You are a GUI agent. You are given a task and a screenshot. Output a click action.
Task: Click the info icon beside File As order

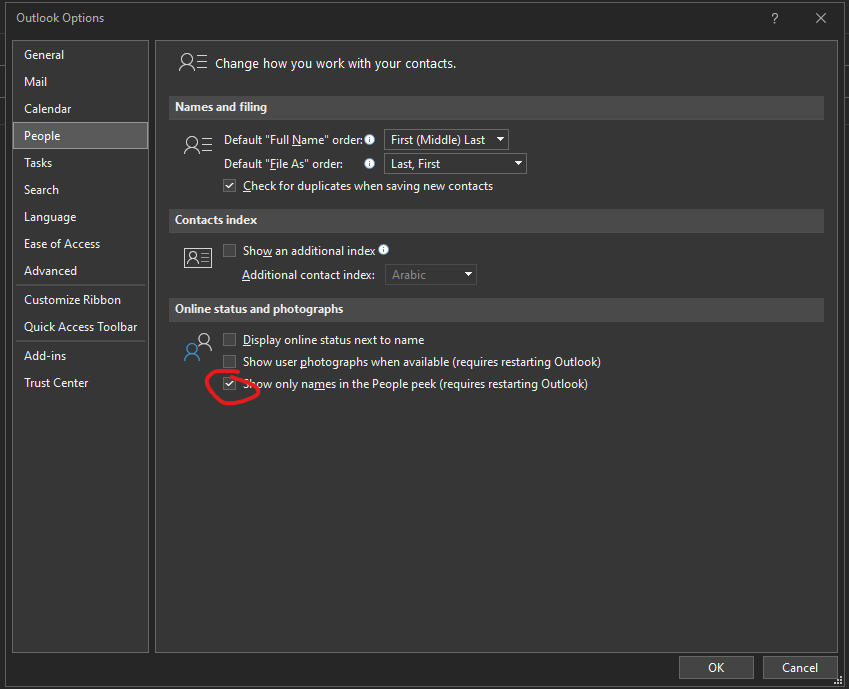click(x=370, y=164)
